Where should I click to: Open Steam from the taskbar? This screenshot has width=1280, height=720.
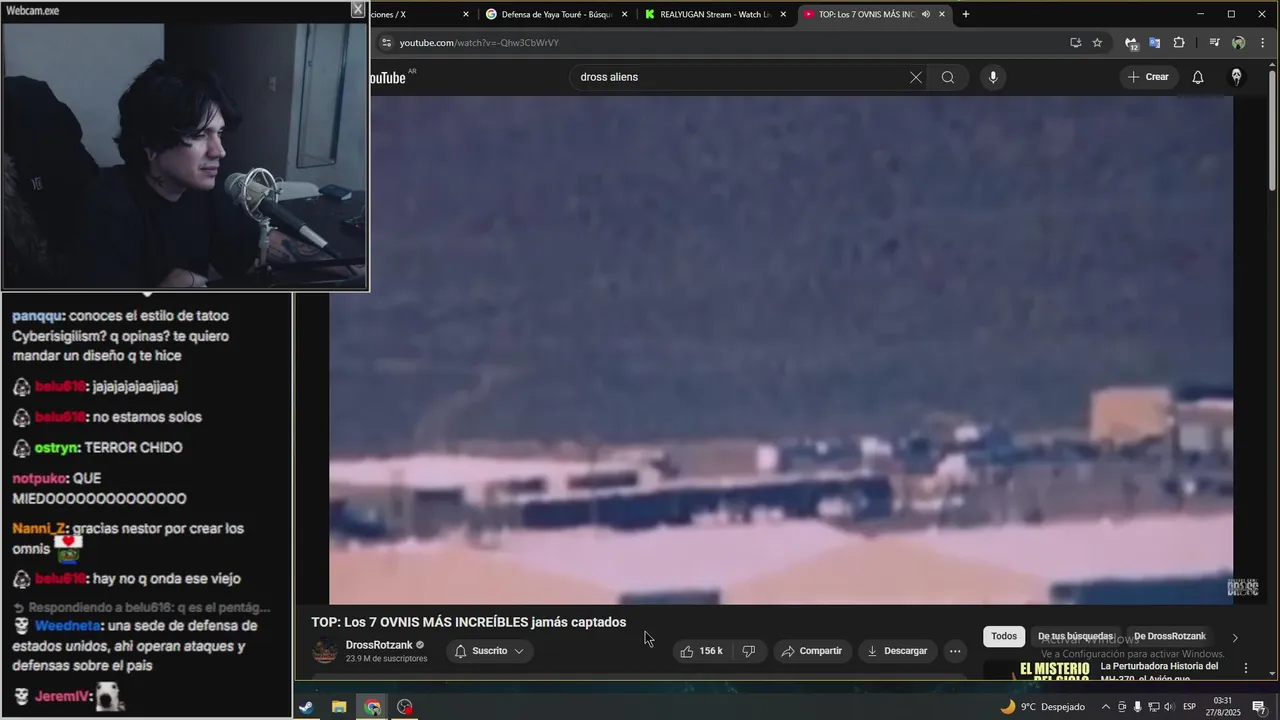[306, 707]
